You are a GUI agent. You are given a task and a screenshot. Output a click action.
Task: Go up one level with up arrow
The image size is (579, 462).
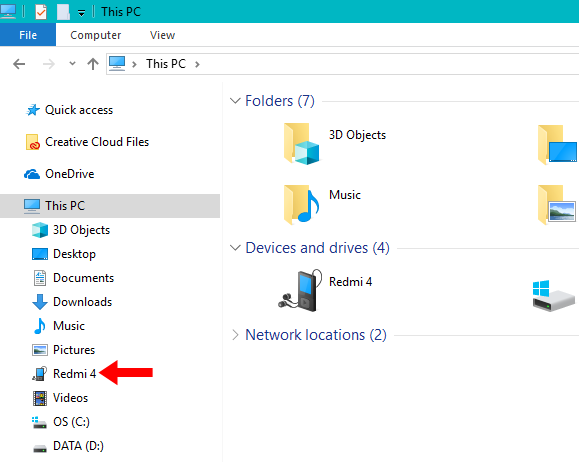click(93, 64)
